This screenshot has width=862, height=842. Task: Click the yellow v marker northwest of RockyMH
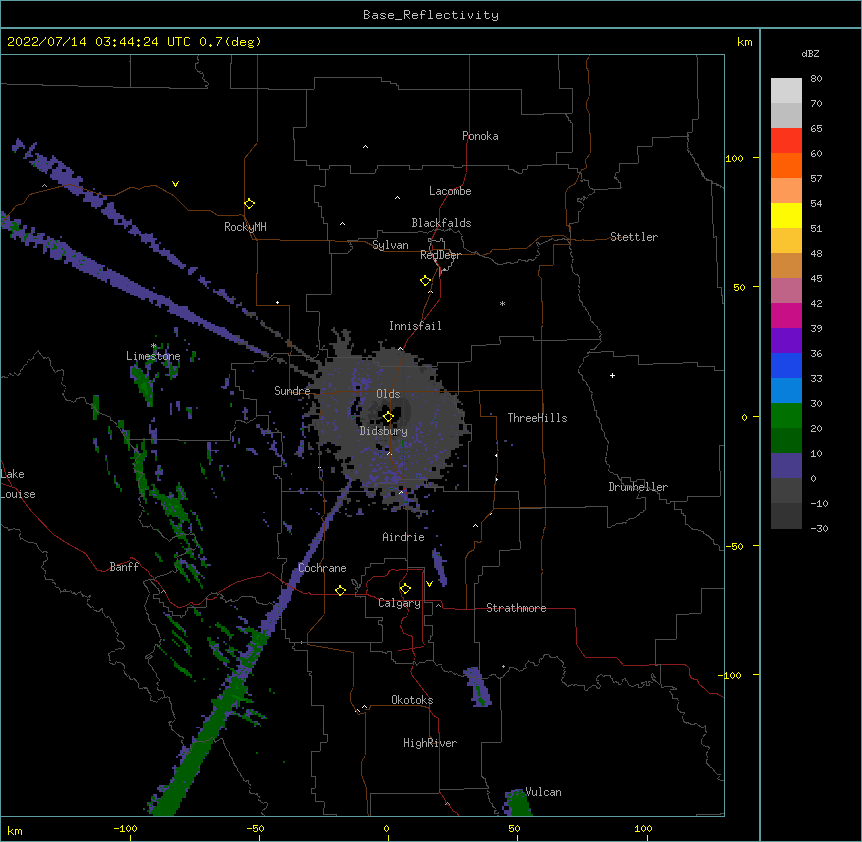(175, 184)
